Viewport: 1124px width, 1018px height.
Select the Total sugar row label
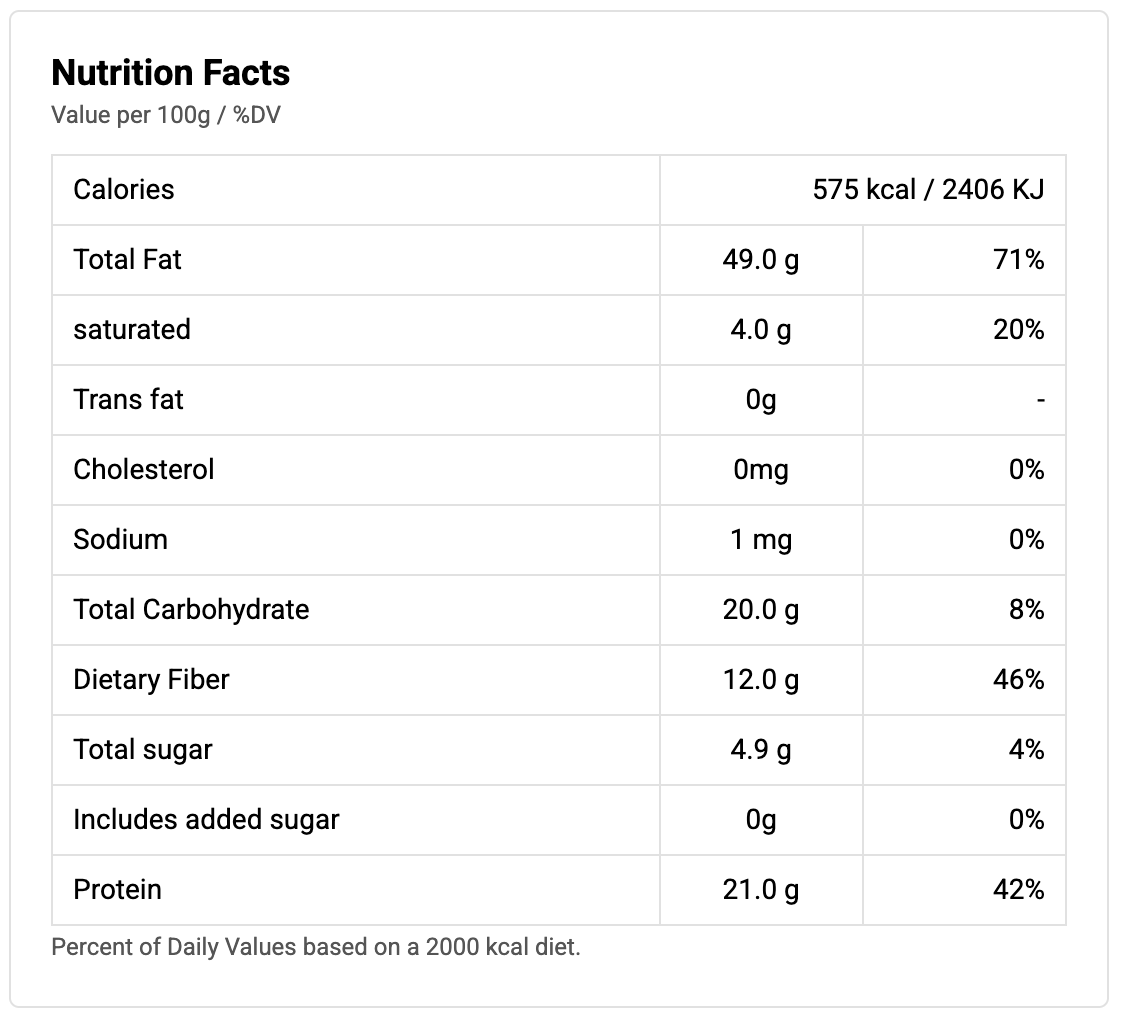pyautogui.click(x=143, y=749)
